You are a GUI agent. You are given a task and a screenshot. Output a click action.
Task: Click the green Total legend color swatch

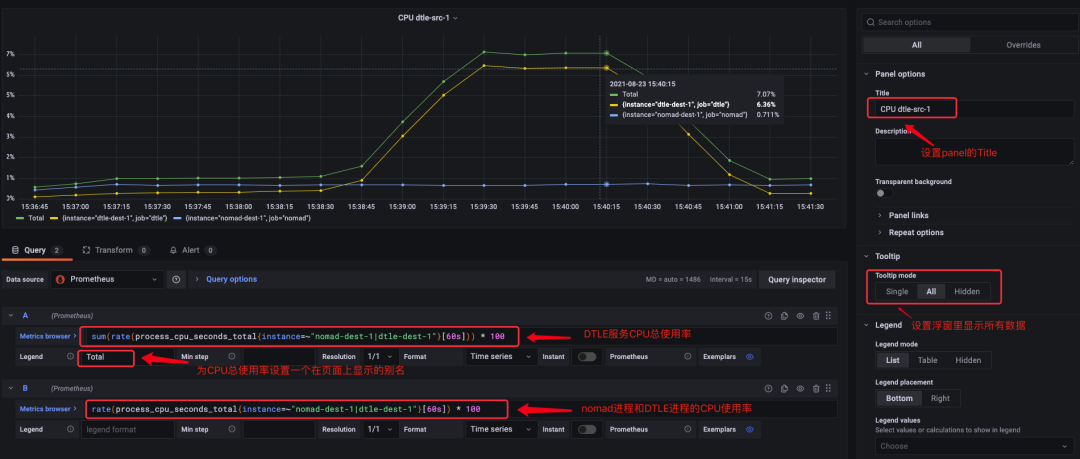[20, 217]
